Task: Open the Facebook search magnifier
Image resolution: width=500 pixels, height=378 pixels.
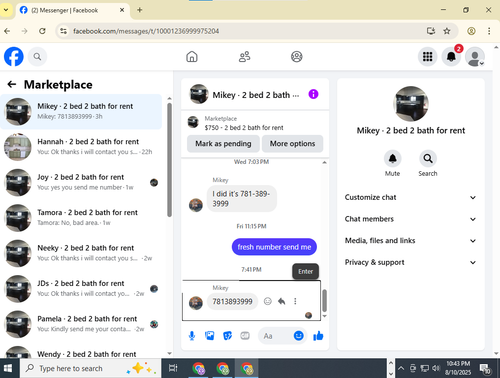Action: tap(37, 57)
